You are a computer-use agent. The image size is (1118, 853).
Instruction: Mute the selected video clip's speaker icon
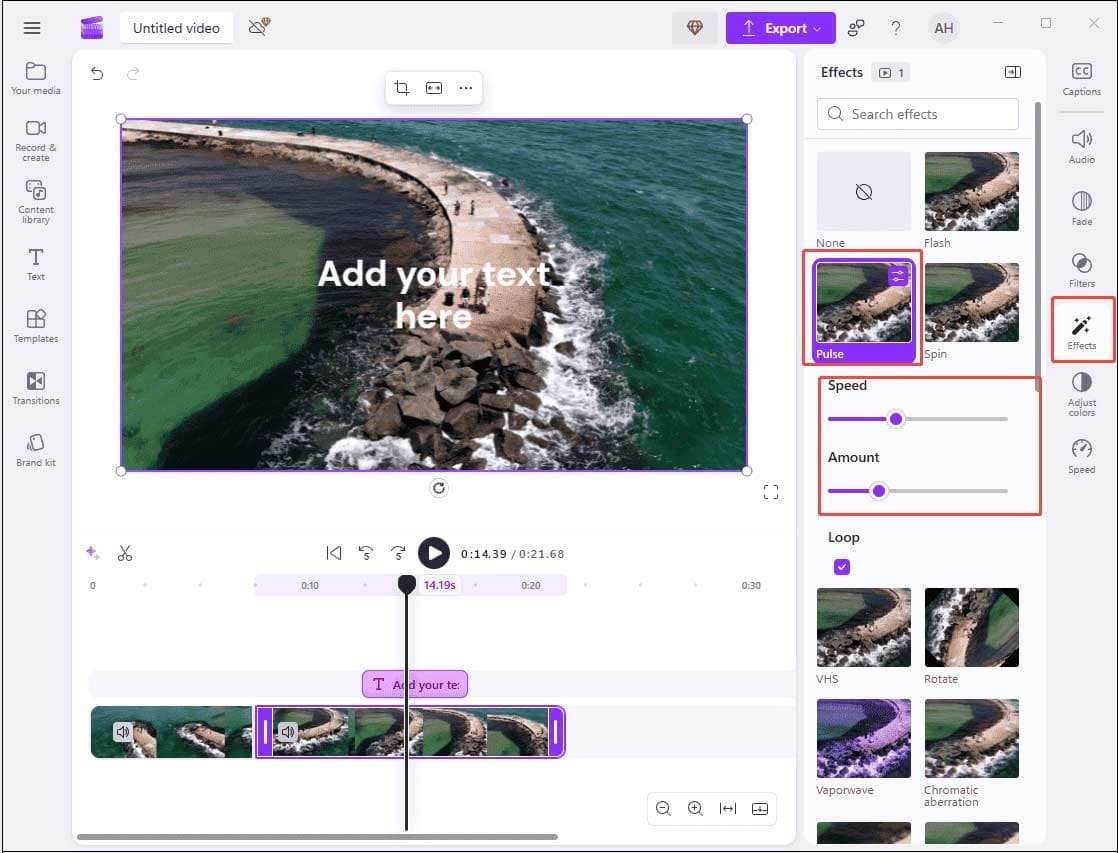289,731
